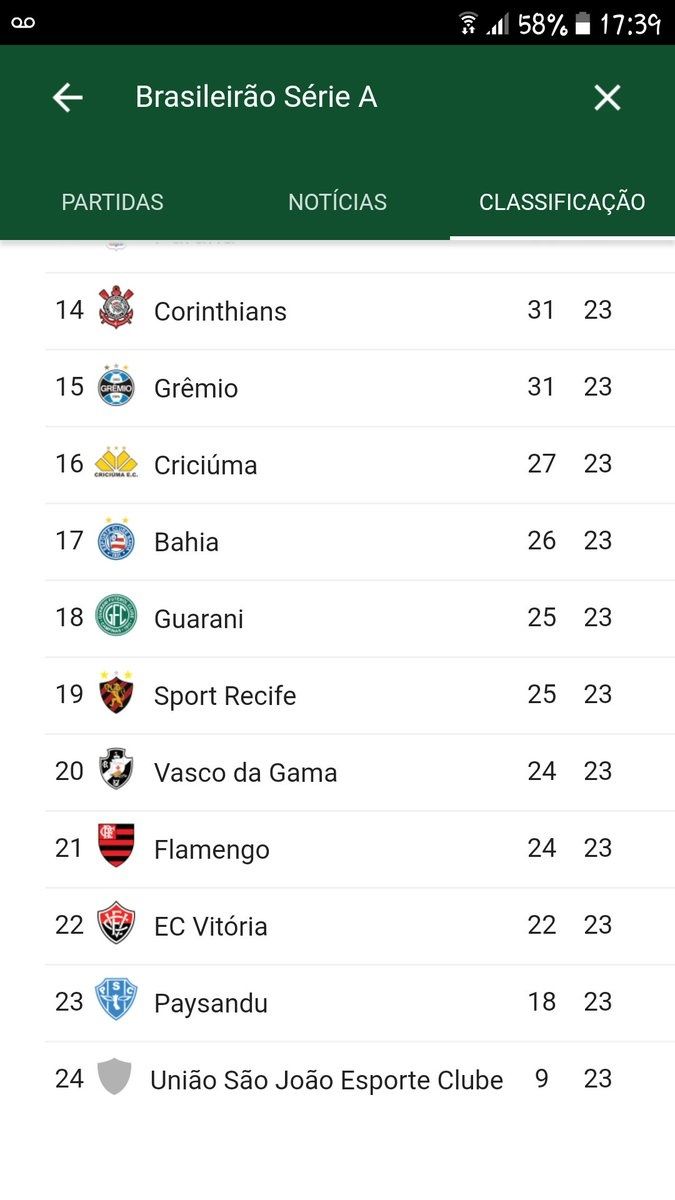
Task: Tap the Bahia club logo
Action: click(116, 540)
